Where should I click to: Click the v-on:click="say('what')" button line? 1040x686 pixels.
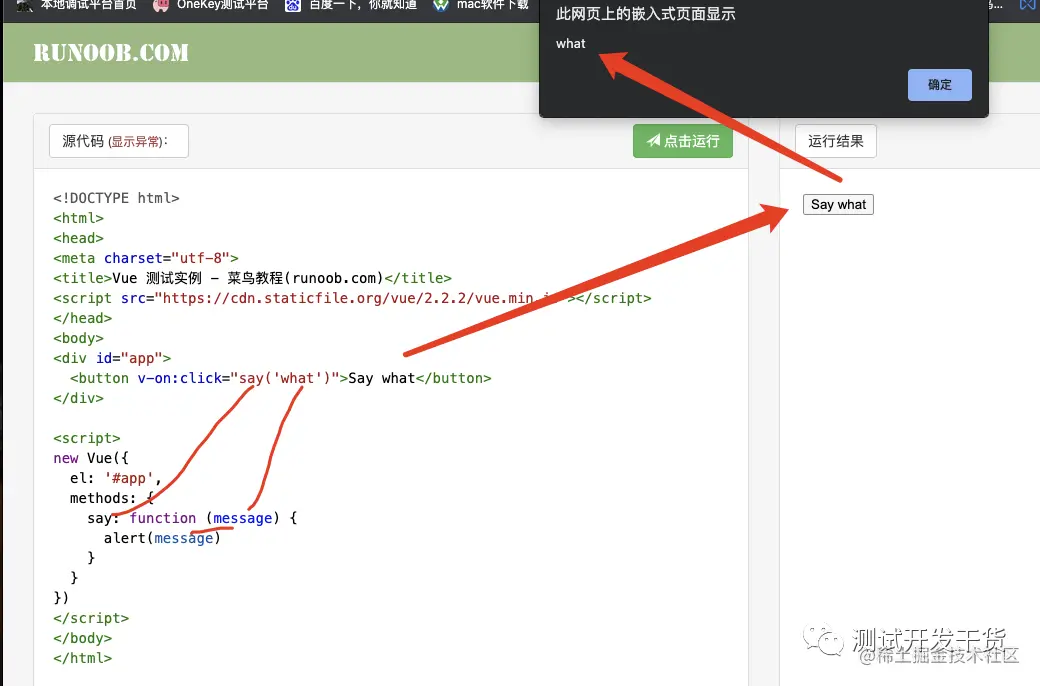point(281,378)
